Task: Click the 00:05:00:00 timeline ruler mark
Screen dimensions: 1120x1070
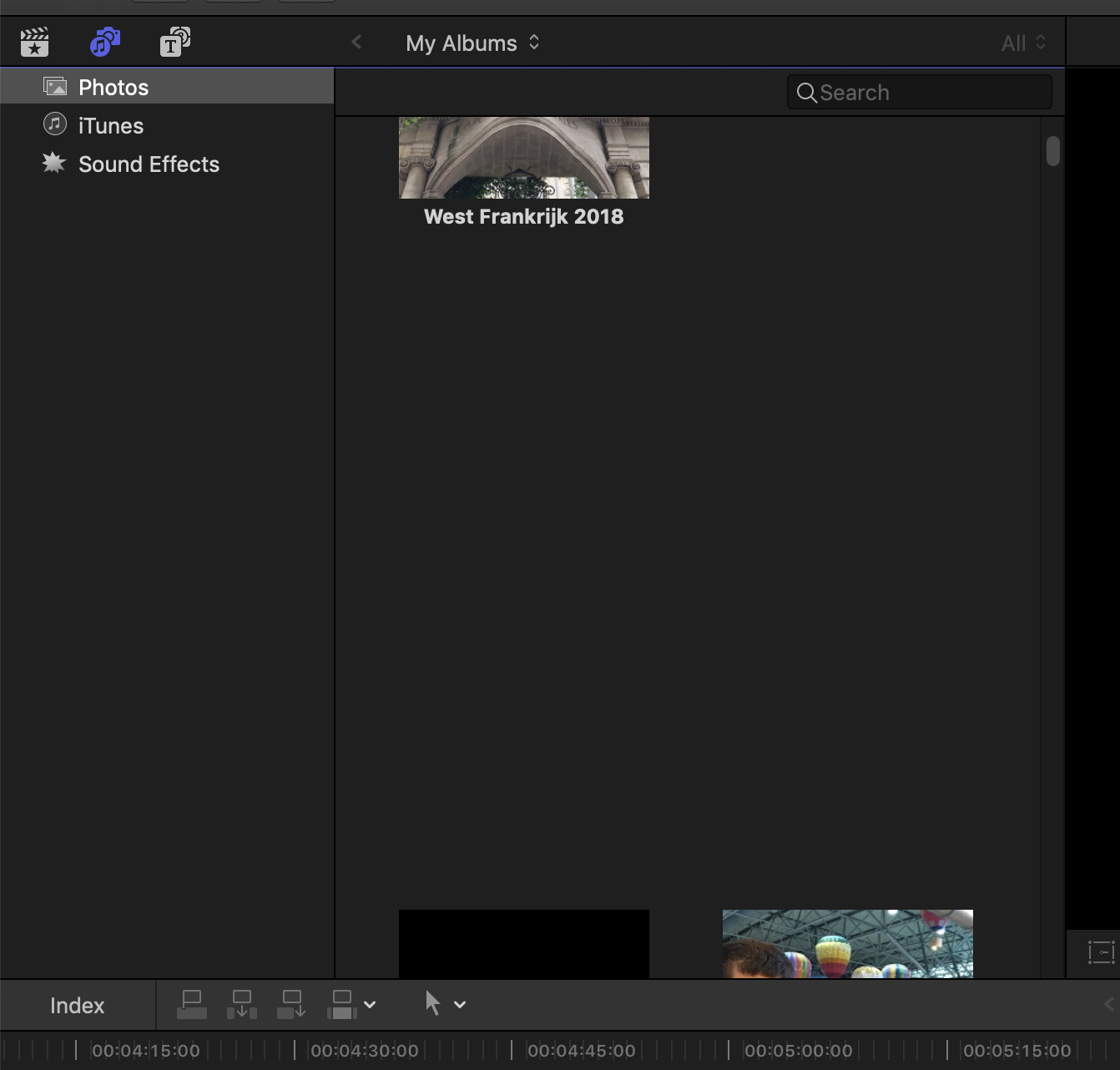Action: pyautogui.click(x=799, y=1051)
